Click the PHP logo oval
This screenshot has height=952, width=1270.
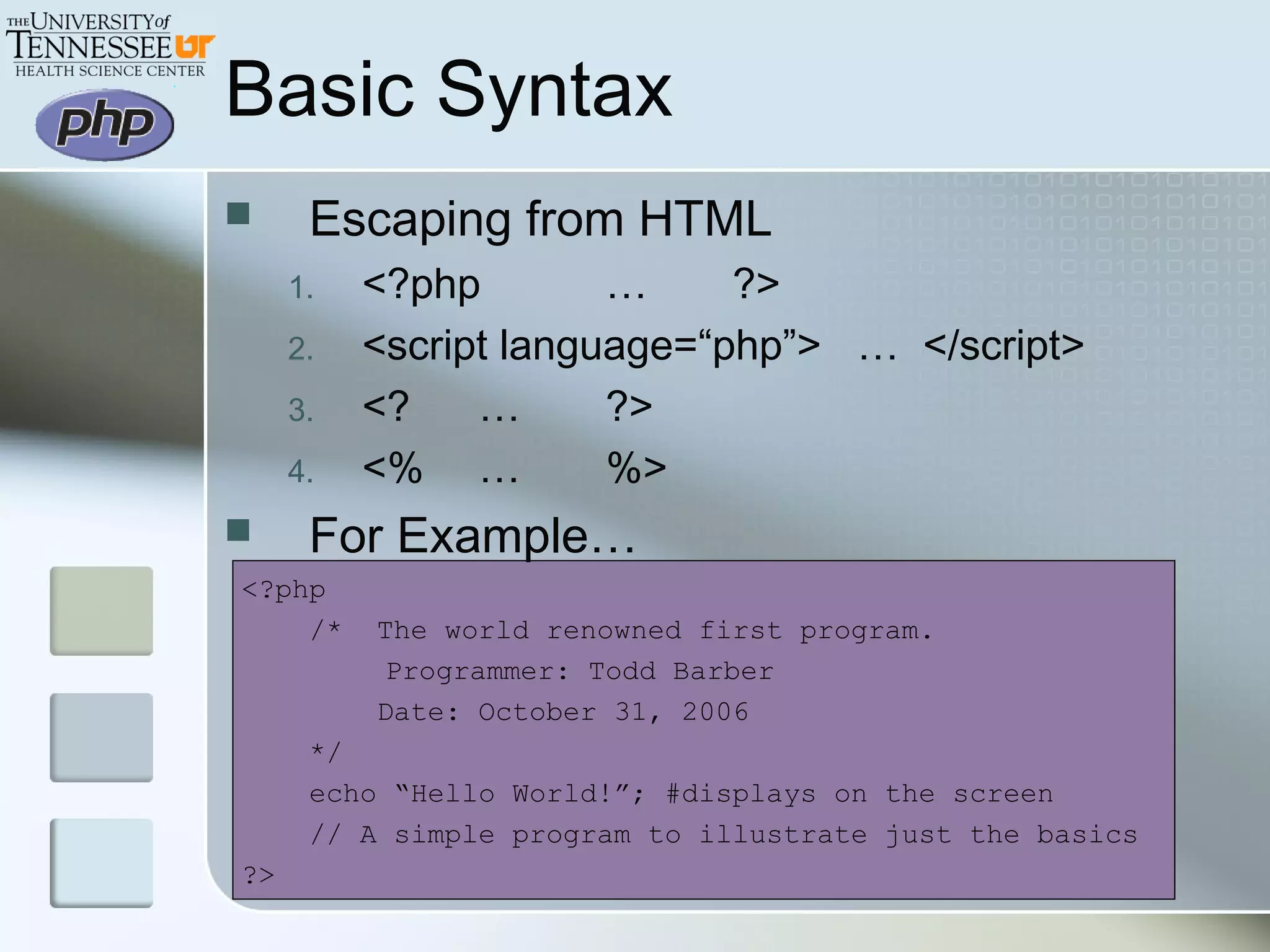pyautogui.click(x=104, y=124)
